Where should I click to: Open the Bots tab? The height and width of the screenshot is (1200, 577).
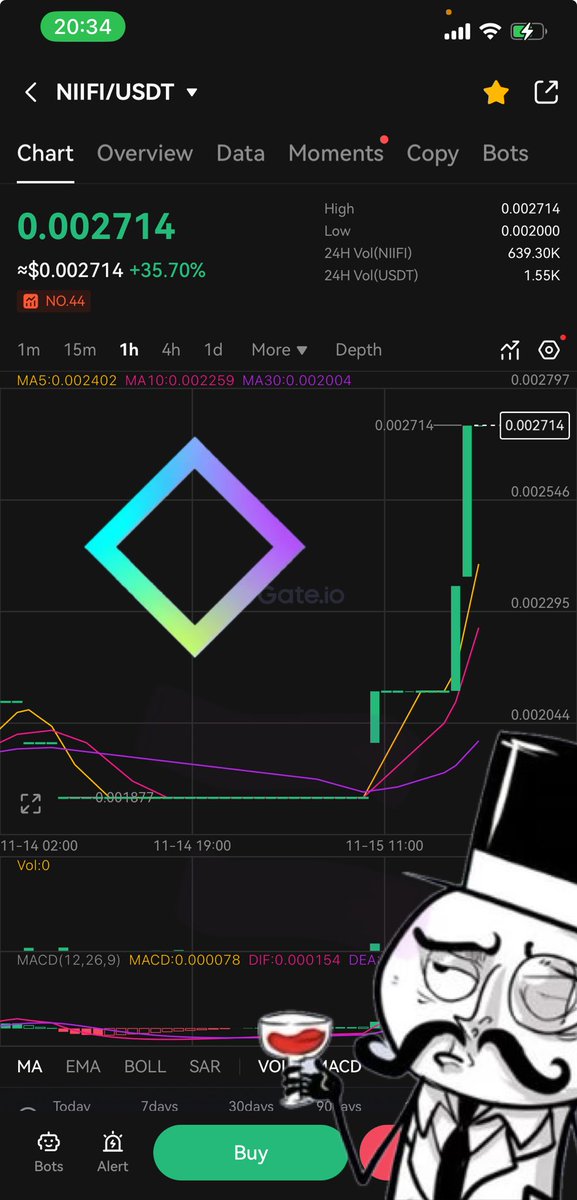click(505, 153)
